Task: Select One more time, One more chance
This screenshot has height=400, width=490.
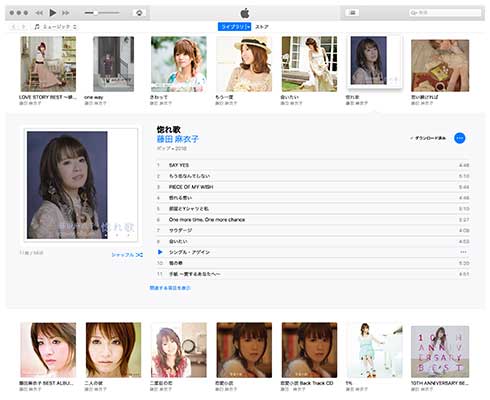Action: click(x=313, y=220)
